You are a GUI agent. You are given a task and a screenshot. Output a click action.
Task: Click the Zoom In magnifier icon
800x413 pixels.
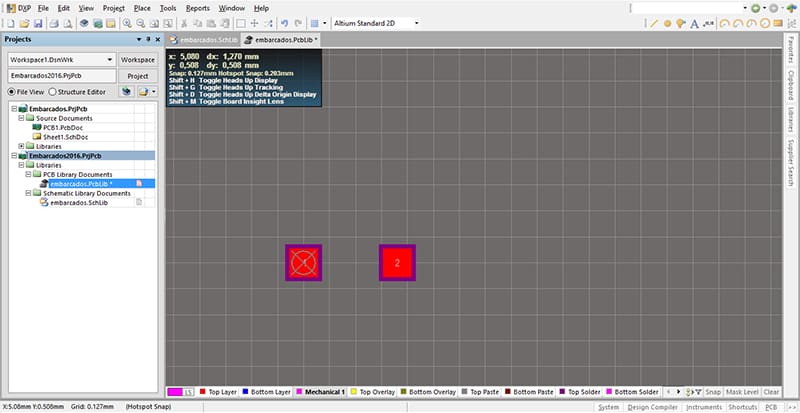click(128, 22)
